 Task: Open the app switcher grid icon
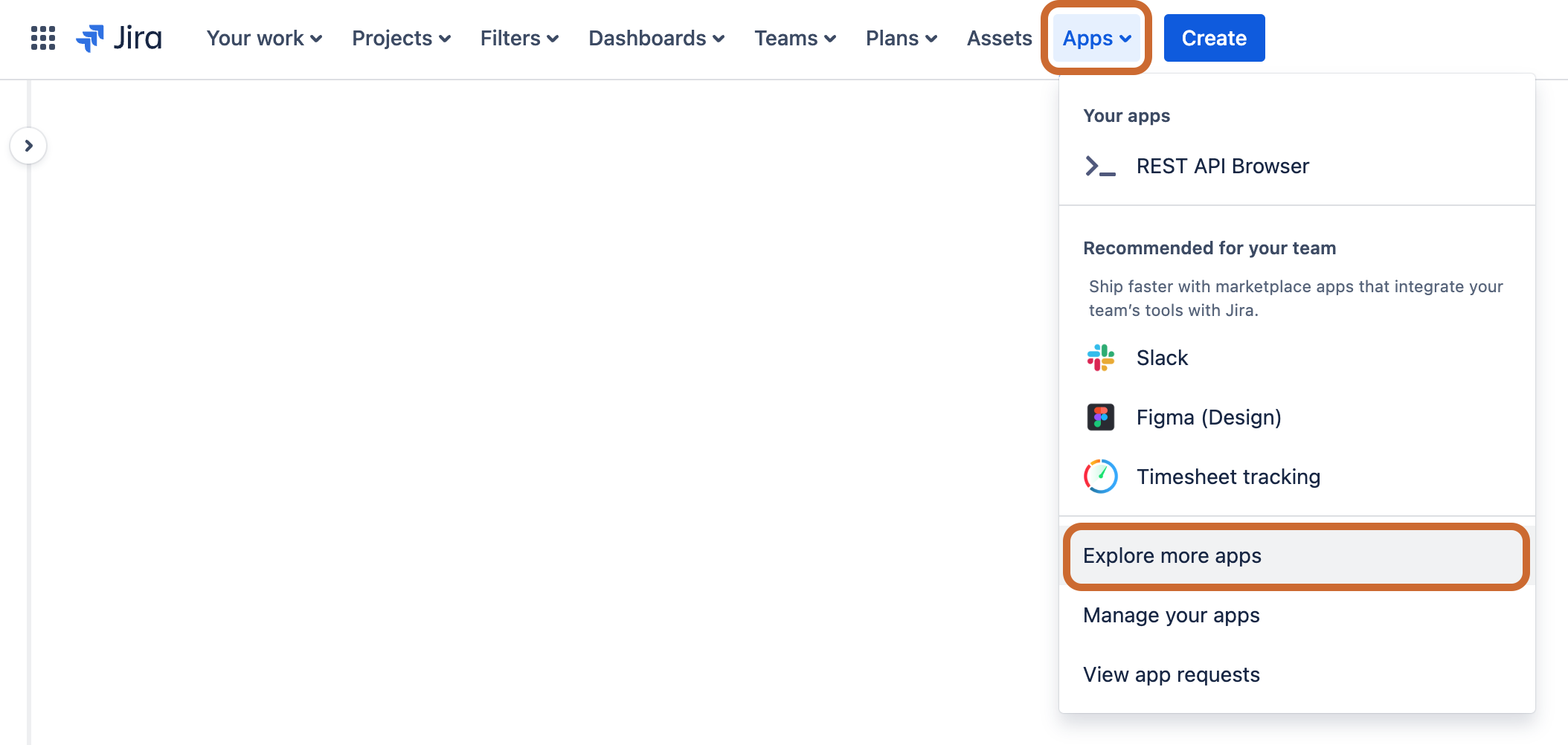43,38
